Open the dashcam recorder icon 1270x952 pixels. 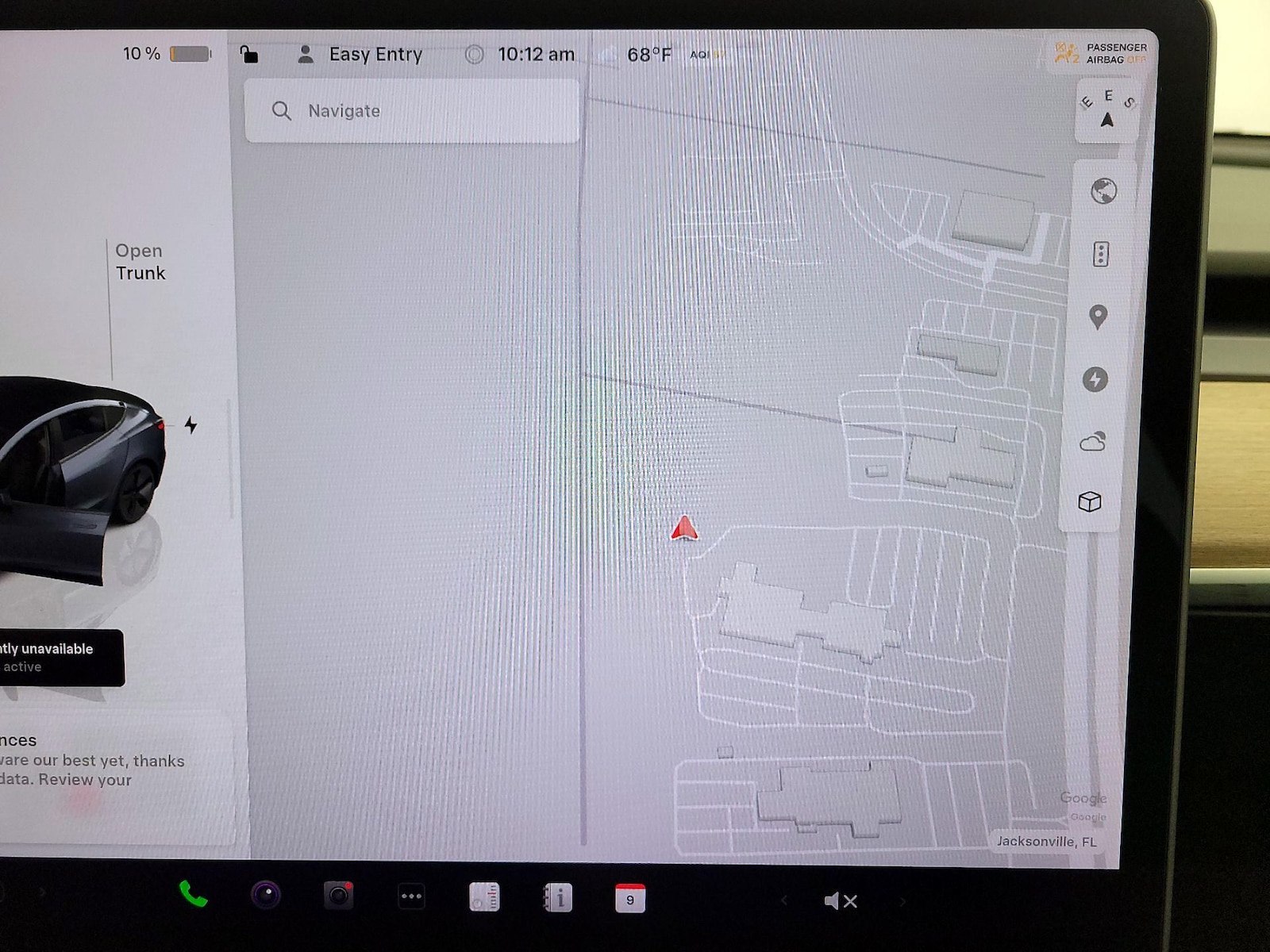pyautogui.click(x=338, y=896)
